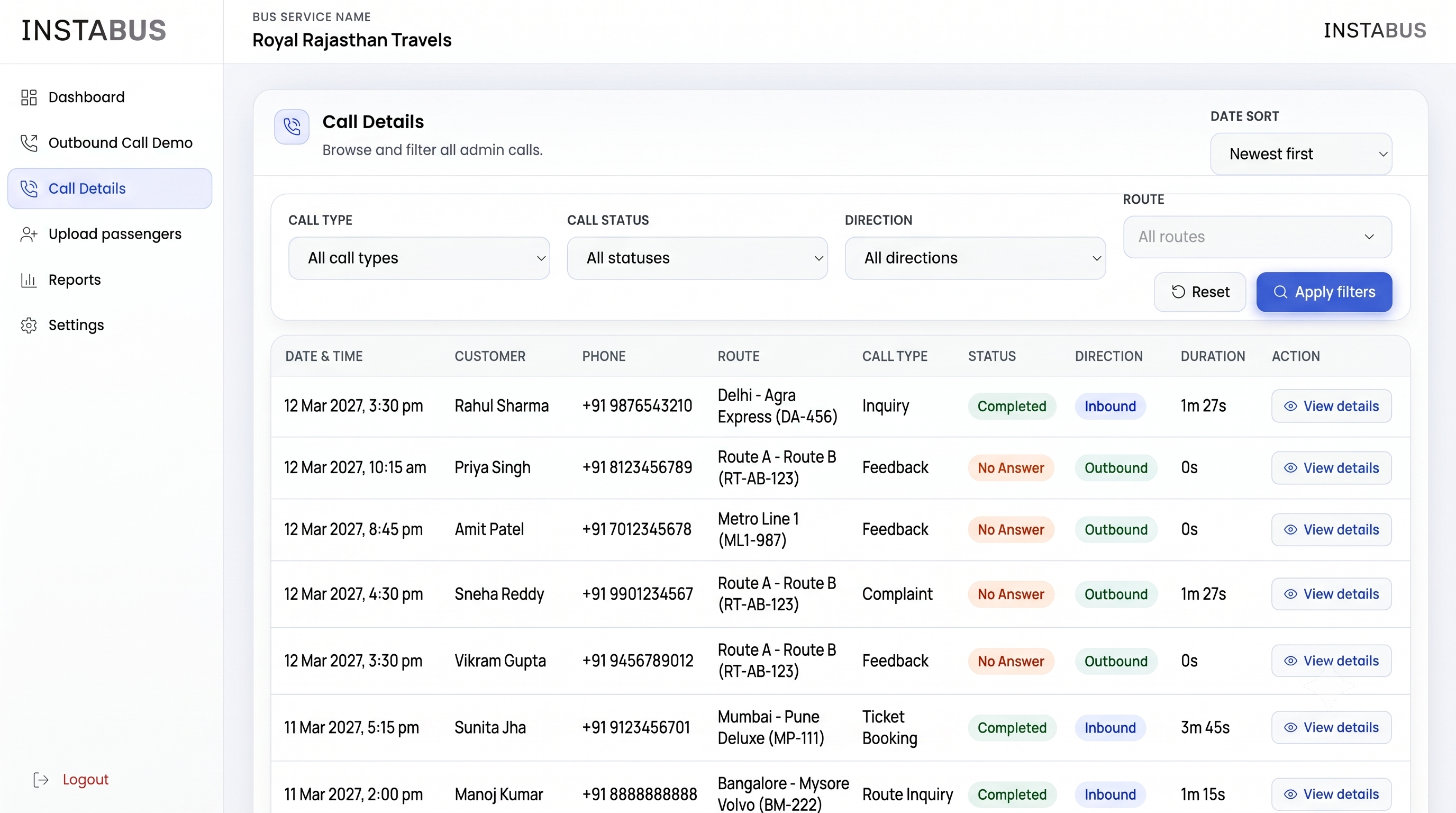Viewport: 1456px width, 813px height.
Task: Click the Reset filters button
Action: click(x=1199, y=292)
